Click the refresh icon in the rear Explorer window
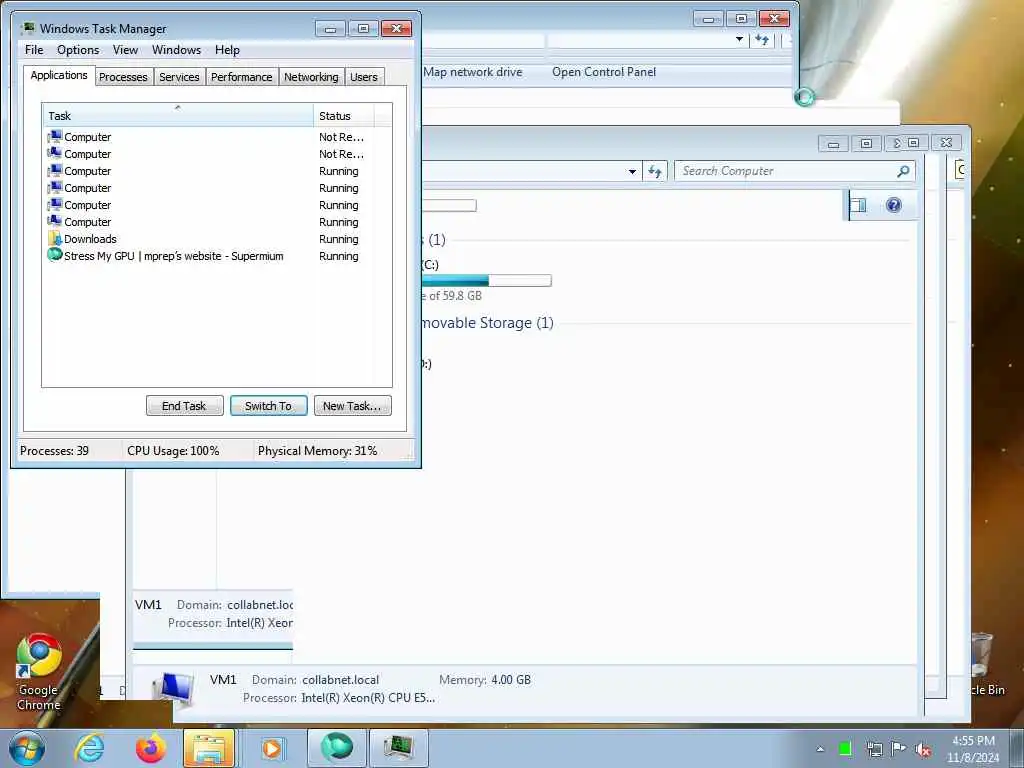This screenshot has height=768, width=1024. point(762,40)
